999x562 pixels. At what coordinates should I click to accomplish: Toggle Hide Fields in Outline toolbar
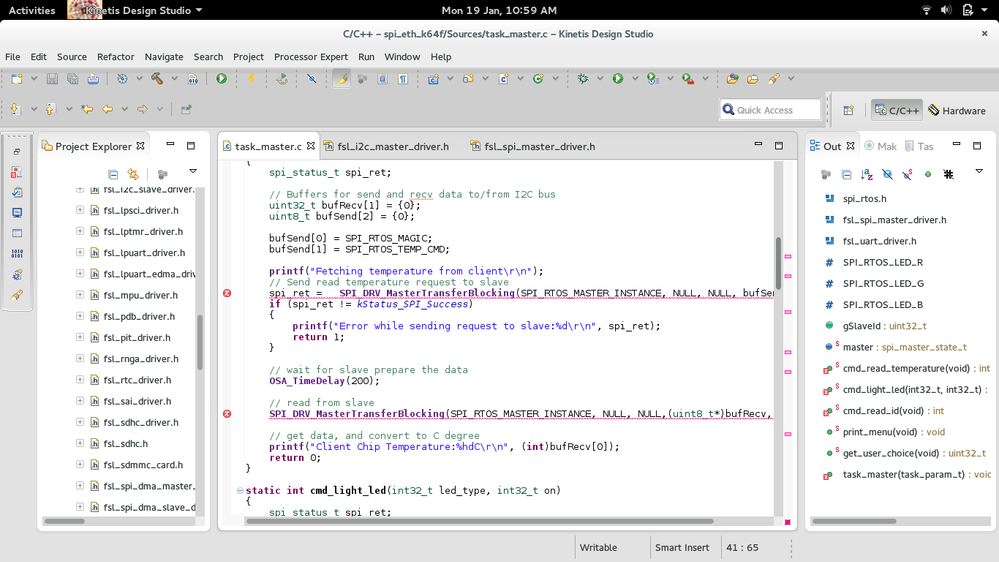point(887,174)
